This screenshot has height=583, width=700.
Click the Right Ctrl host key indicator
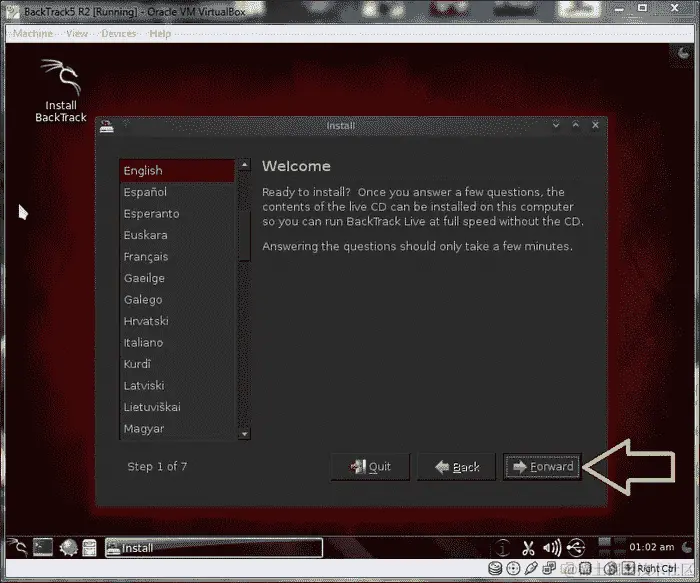(x=656, y=569)
